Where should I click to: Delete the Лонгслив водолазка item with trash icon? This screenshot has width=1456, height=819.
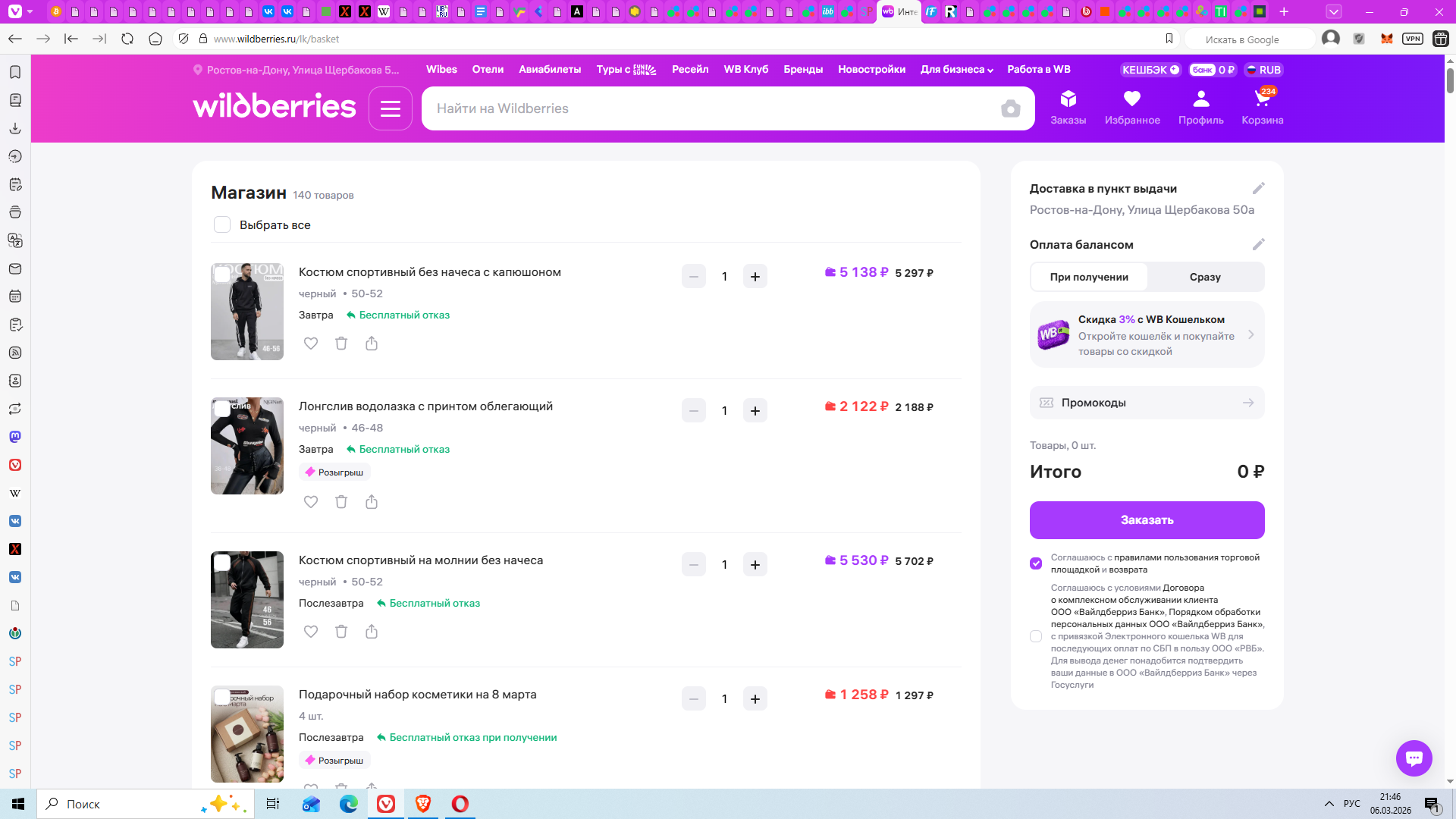[x=341, y=502]
